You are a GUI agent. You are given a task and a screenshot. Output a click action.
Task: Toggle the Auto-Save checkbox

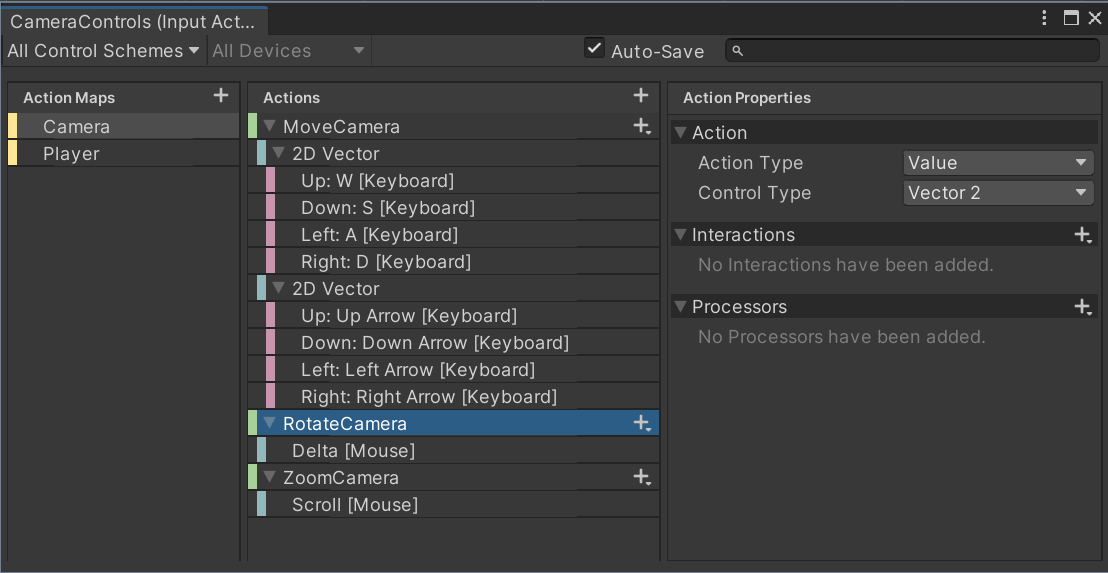pyautogui.click(x=595, y=49)
